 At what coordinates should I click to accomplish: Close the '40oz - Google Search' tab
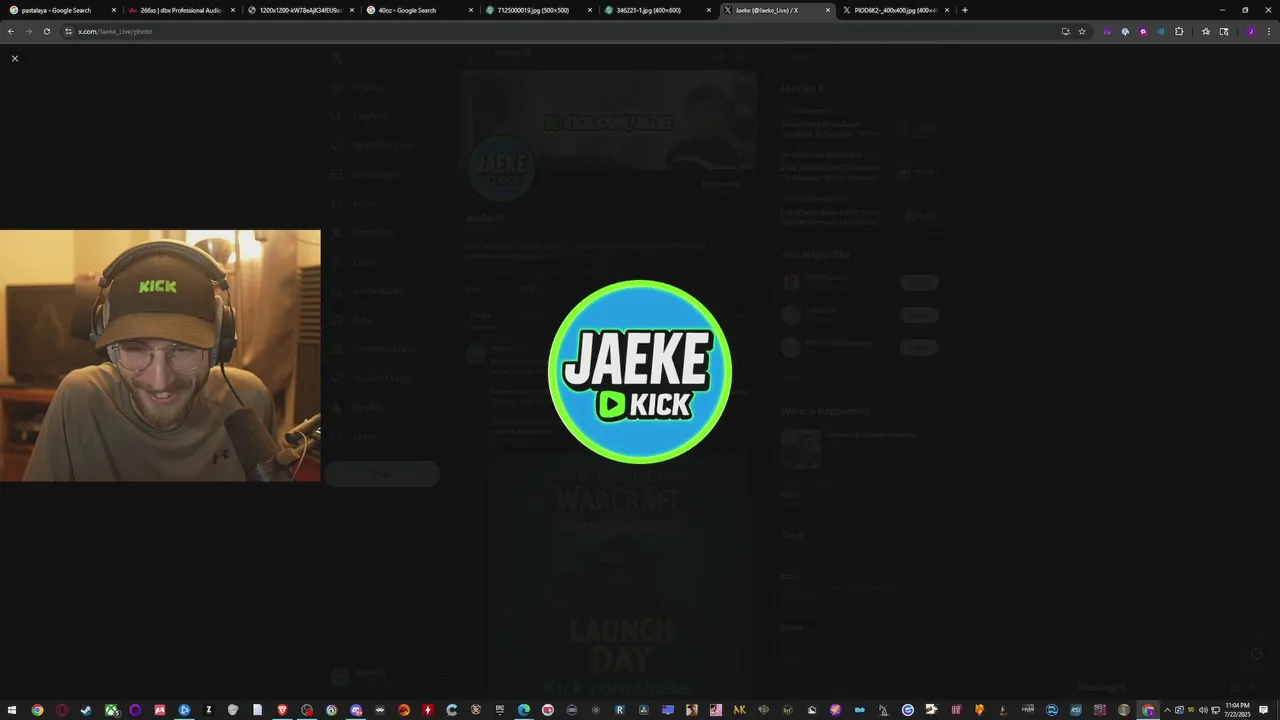tap(471, 10)
